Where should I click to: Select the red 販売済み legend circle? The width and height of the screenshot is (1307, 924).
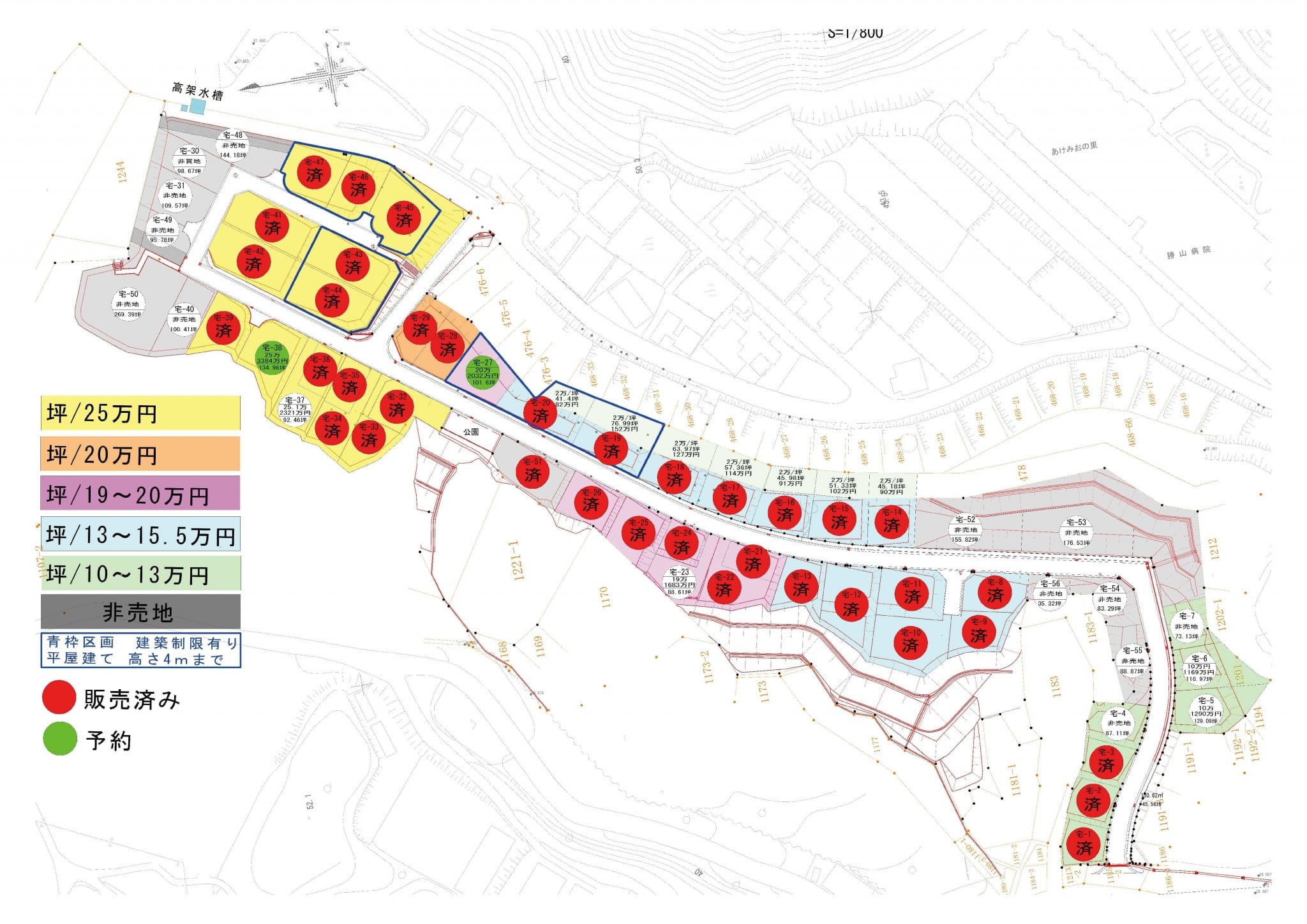coord(59,697)
